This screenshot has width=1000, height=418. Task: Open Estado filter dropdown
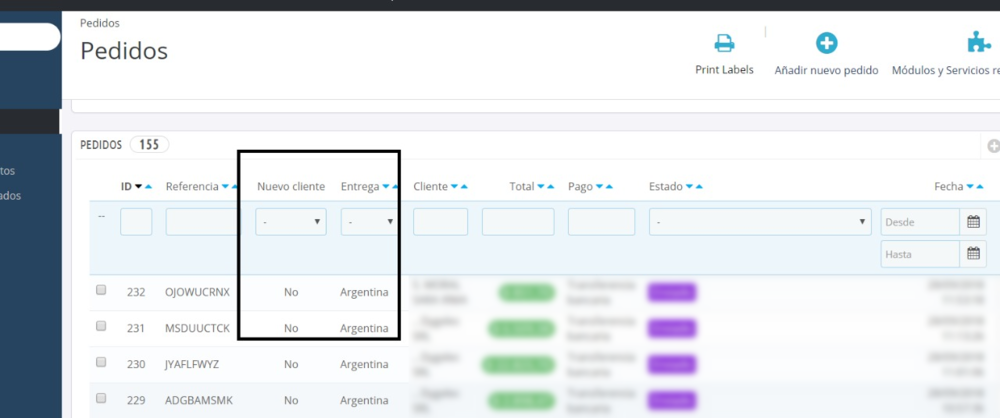tap(760, 222)
